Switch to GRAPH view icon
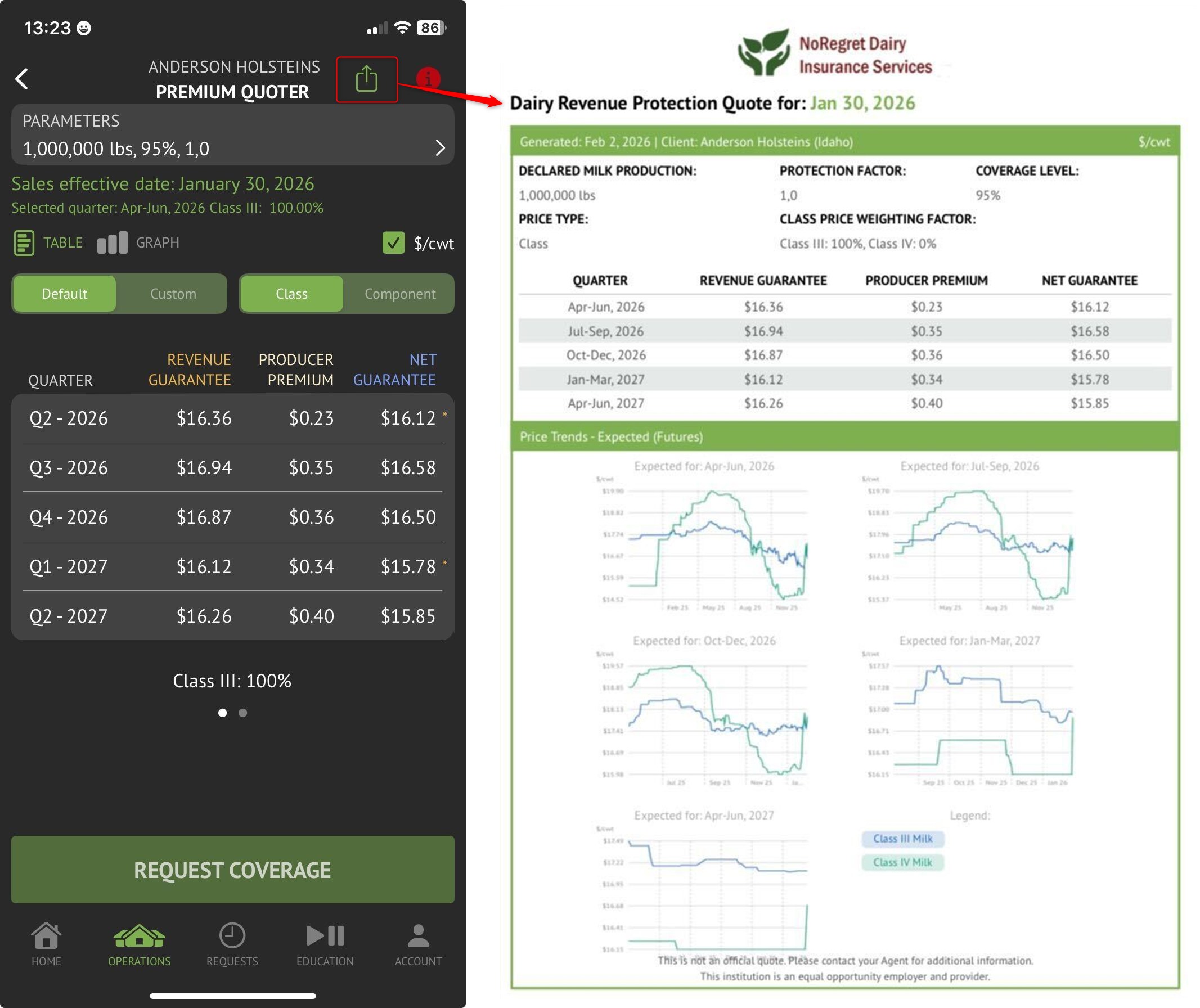The image size is (1200, 1008). pyautogui.click(x=112, y=243)
